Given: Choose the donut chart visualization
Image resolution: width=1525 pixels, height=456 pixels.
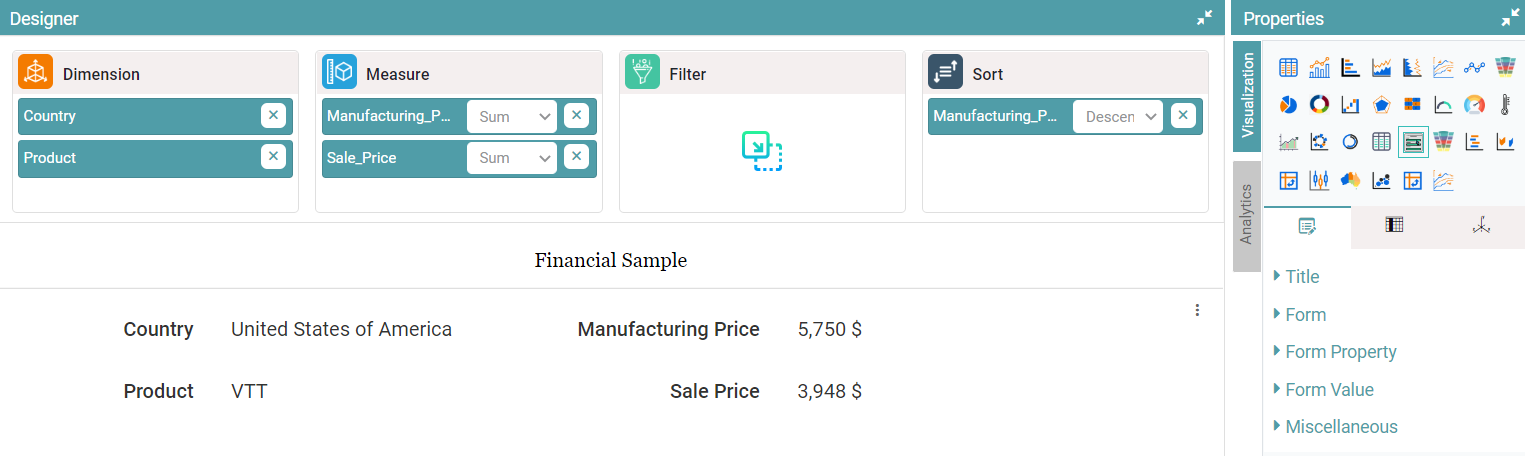Looking at the screenshot, I should (x=1319, y=105).
